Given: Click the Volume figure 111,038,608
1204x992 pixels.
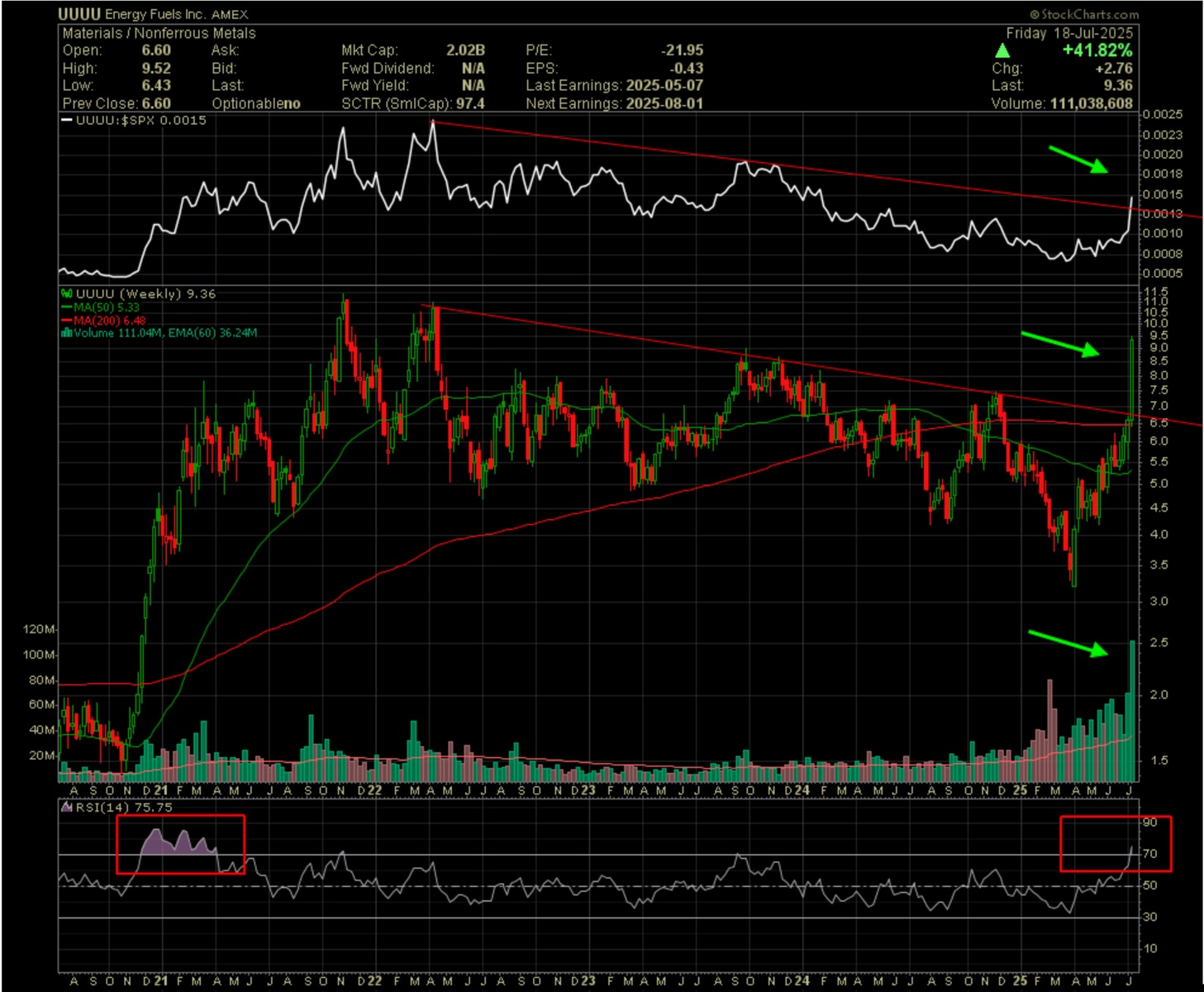Looking at the screenshot, I should click(1092, 104).
